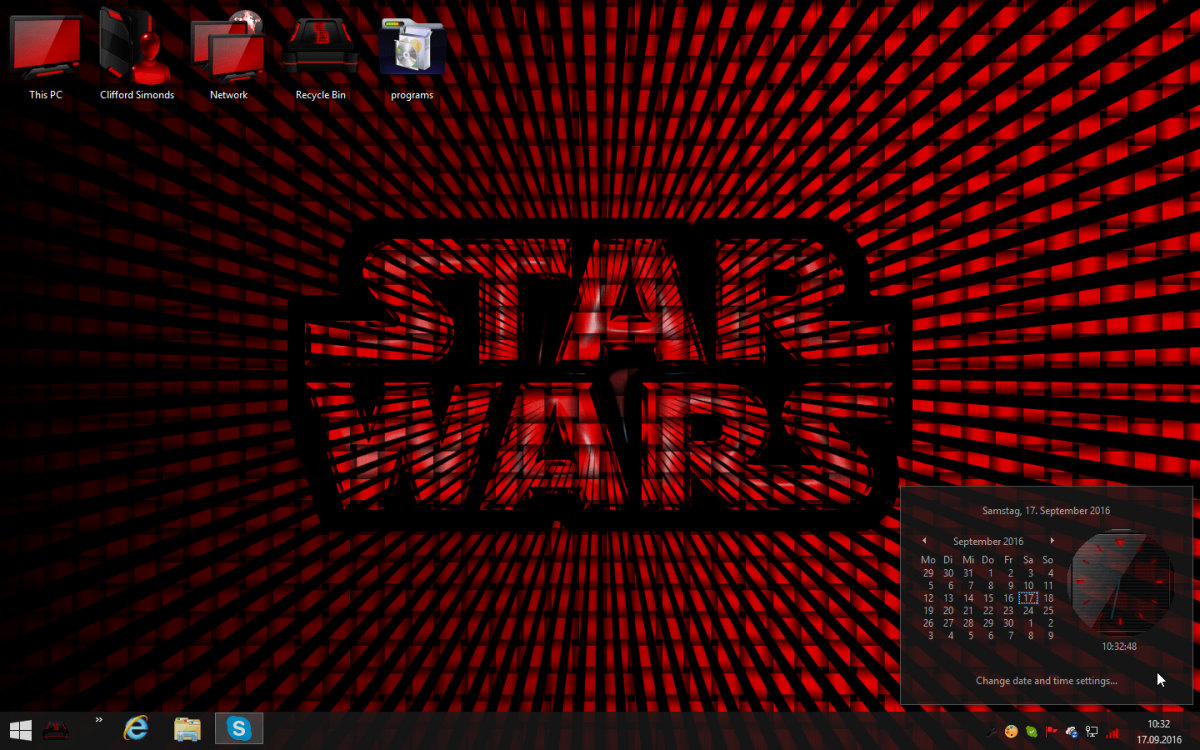Screen dimensions: 1200x750
Task: Expand the September 2016 month header
Action: (988, 541)
